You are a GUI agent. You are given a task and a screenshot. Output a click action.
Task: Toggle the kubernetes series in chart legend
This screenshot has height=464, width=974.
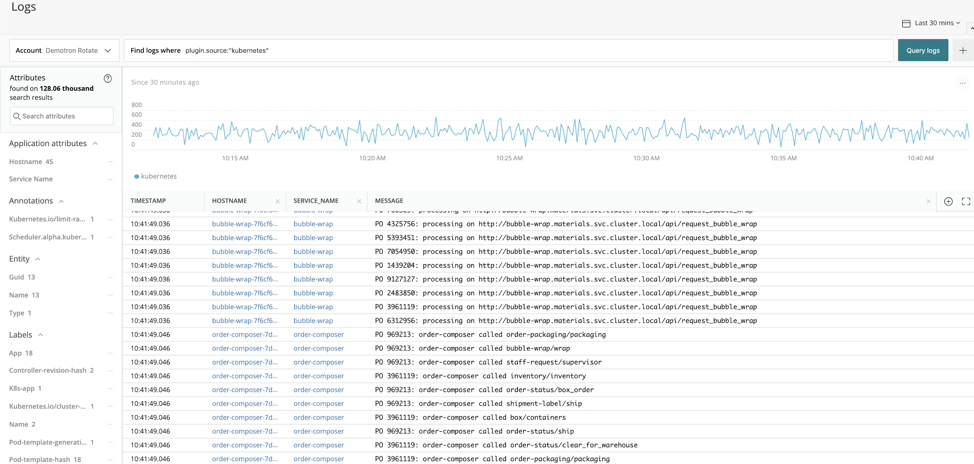tap(155, 176)
